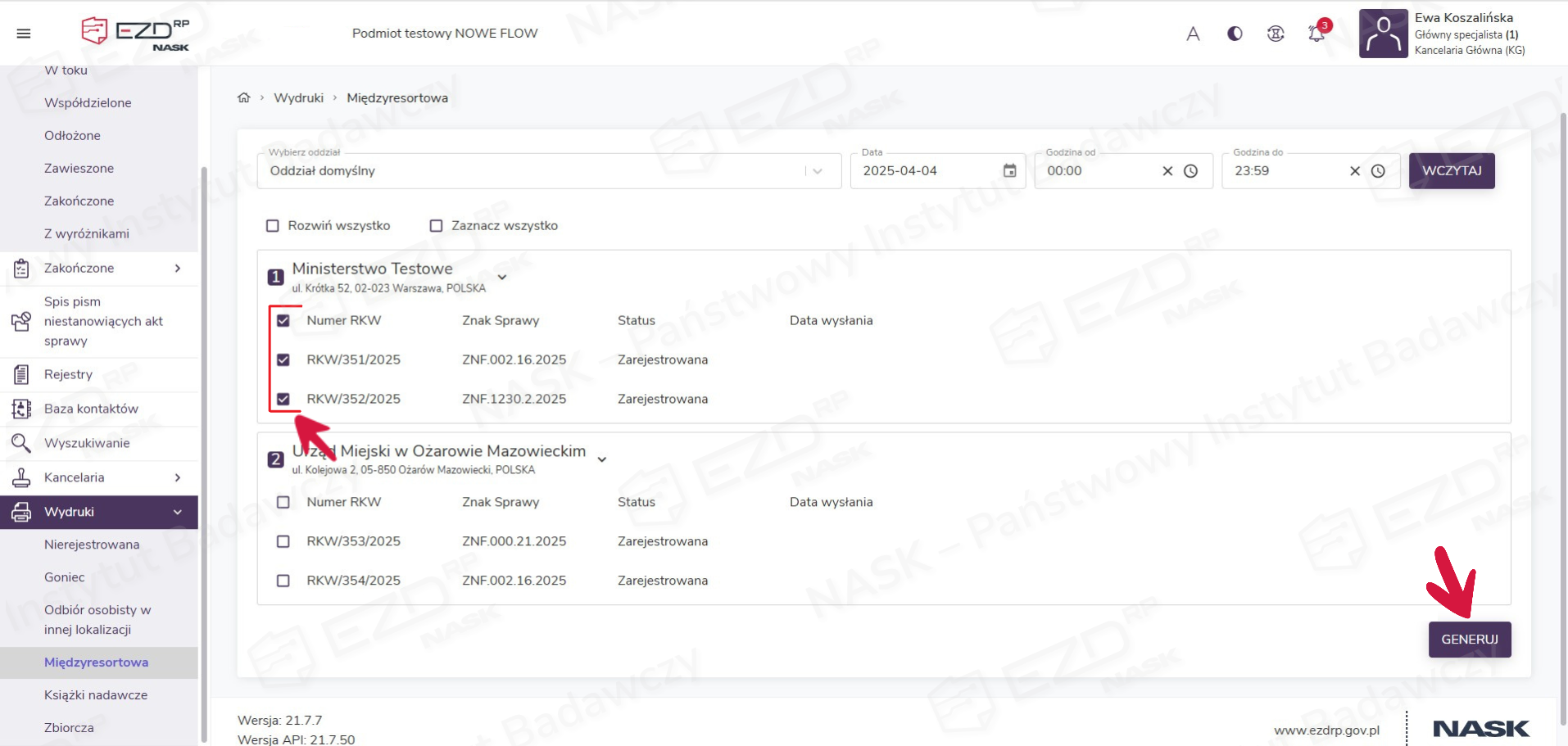The width and height of the screenshot is (1568, 746).
Task: Open the hamburger menu icon
Action: (x=24, y=34)
